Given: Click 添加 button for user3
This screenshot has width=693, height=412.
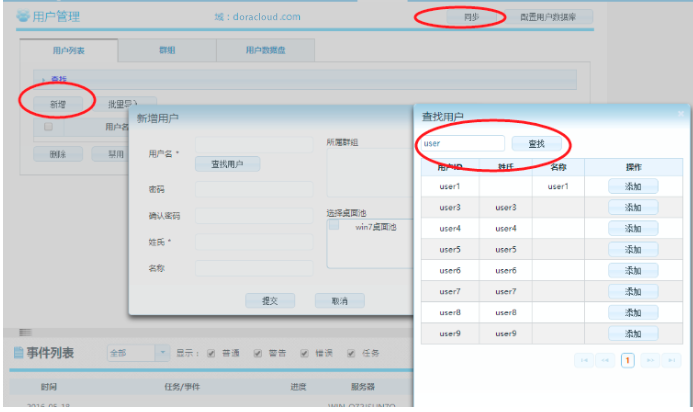Looking at the screenshot, I should coord(632,207).
